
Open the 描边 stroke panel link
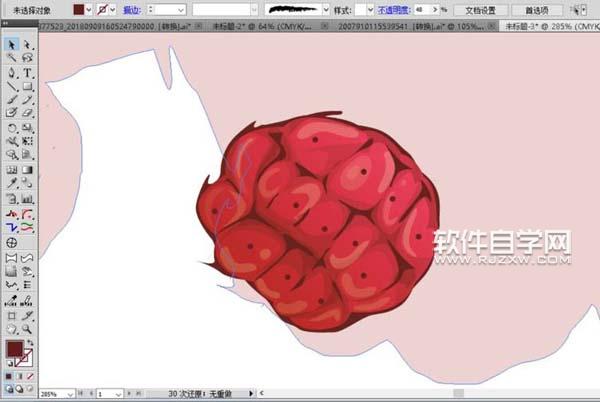tap(132, 10)
